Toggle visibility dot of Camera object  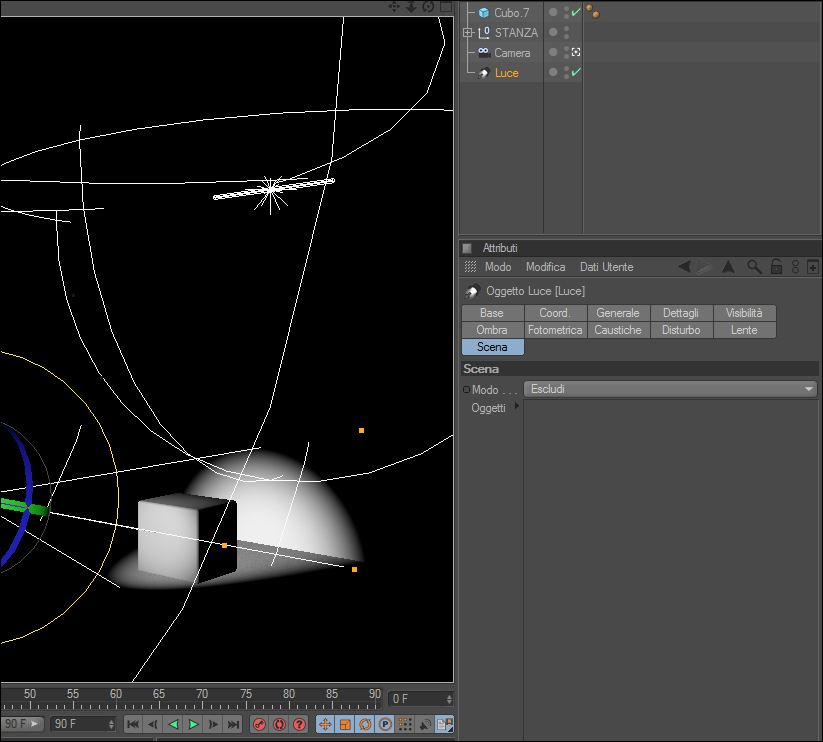(x=566, y=50)
